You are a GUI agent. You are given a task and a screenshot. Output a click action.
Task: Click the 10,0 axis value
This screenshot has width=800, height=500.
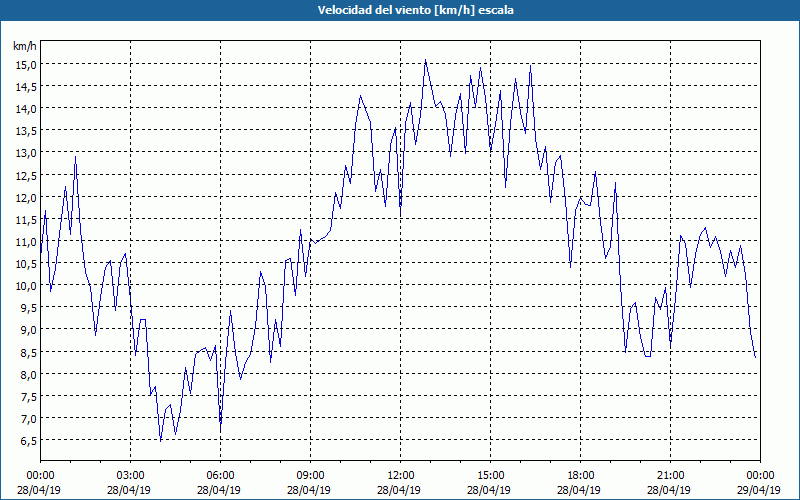click(27, 286)
